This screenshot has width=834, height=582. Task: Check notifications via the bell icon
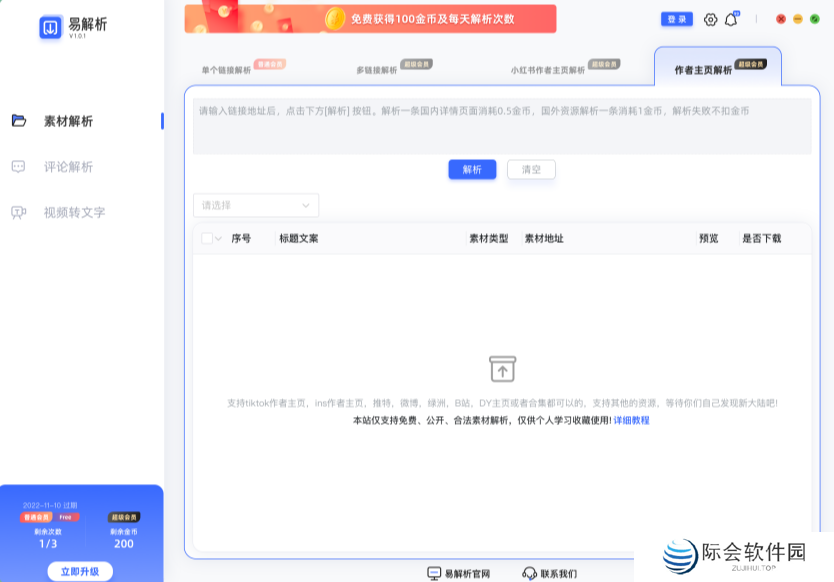(731, 19)
